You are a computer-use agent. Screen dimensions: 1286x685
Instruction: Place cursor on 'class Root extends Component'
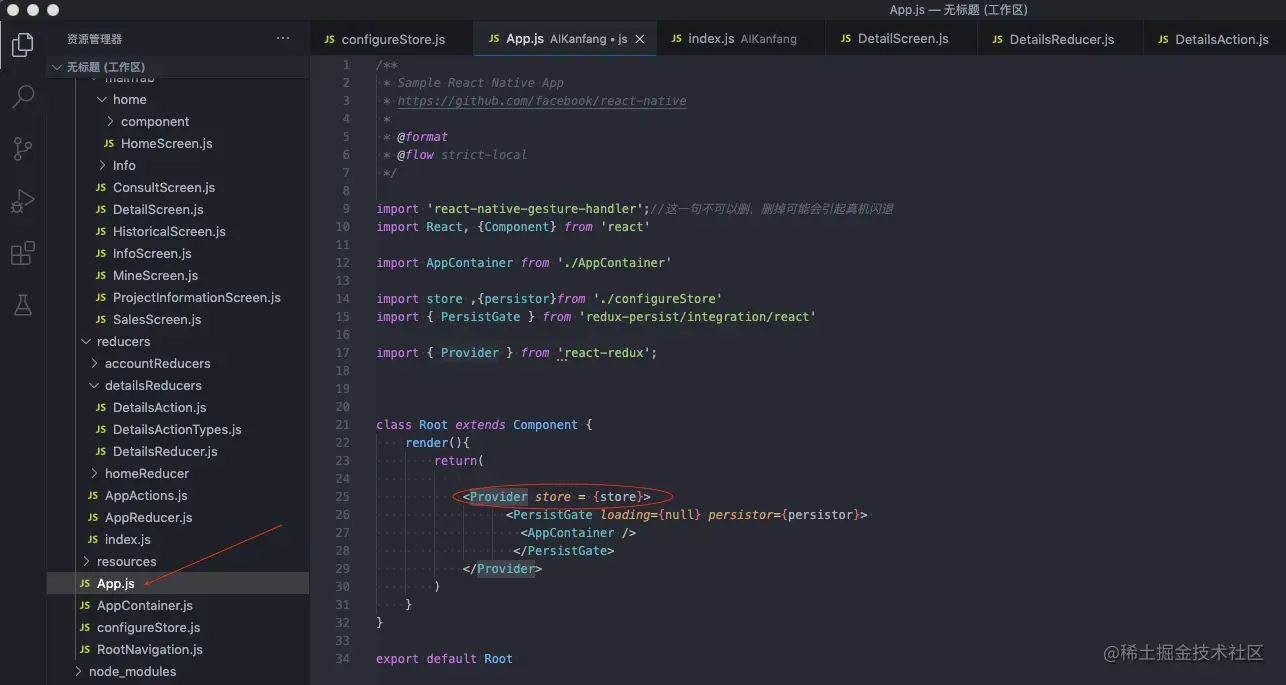click(x=477, y=425)
